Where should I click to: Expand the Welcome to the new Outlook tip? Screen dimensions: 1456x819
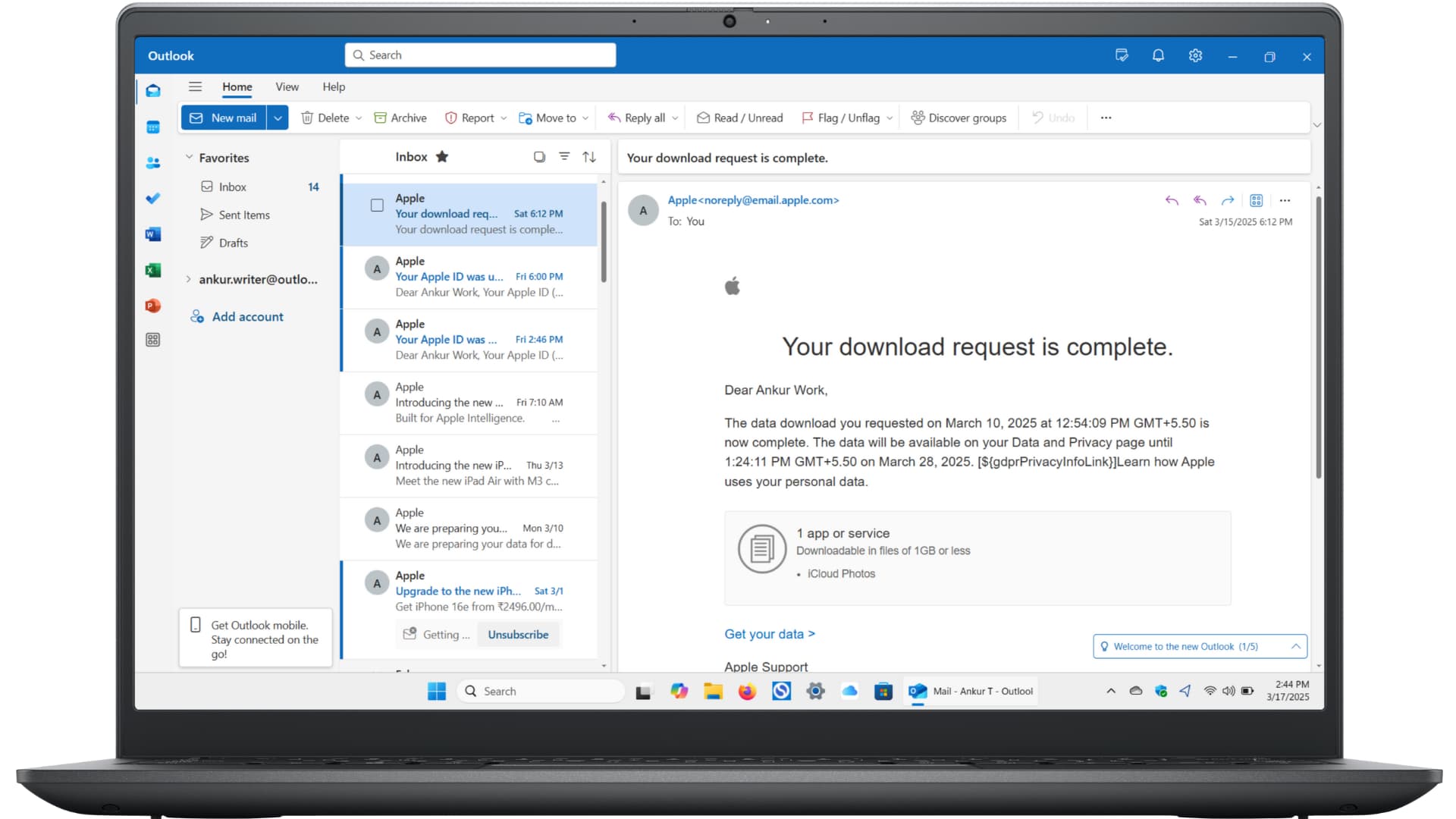click(1296, 646)
